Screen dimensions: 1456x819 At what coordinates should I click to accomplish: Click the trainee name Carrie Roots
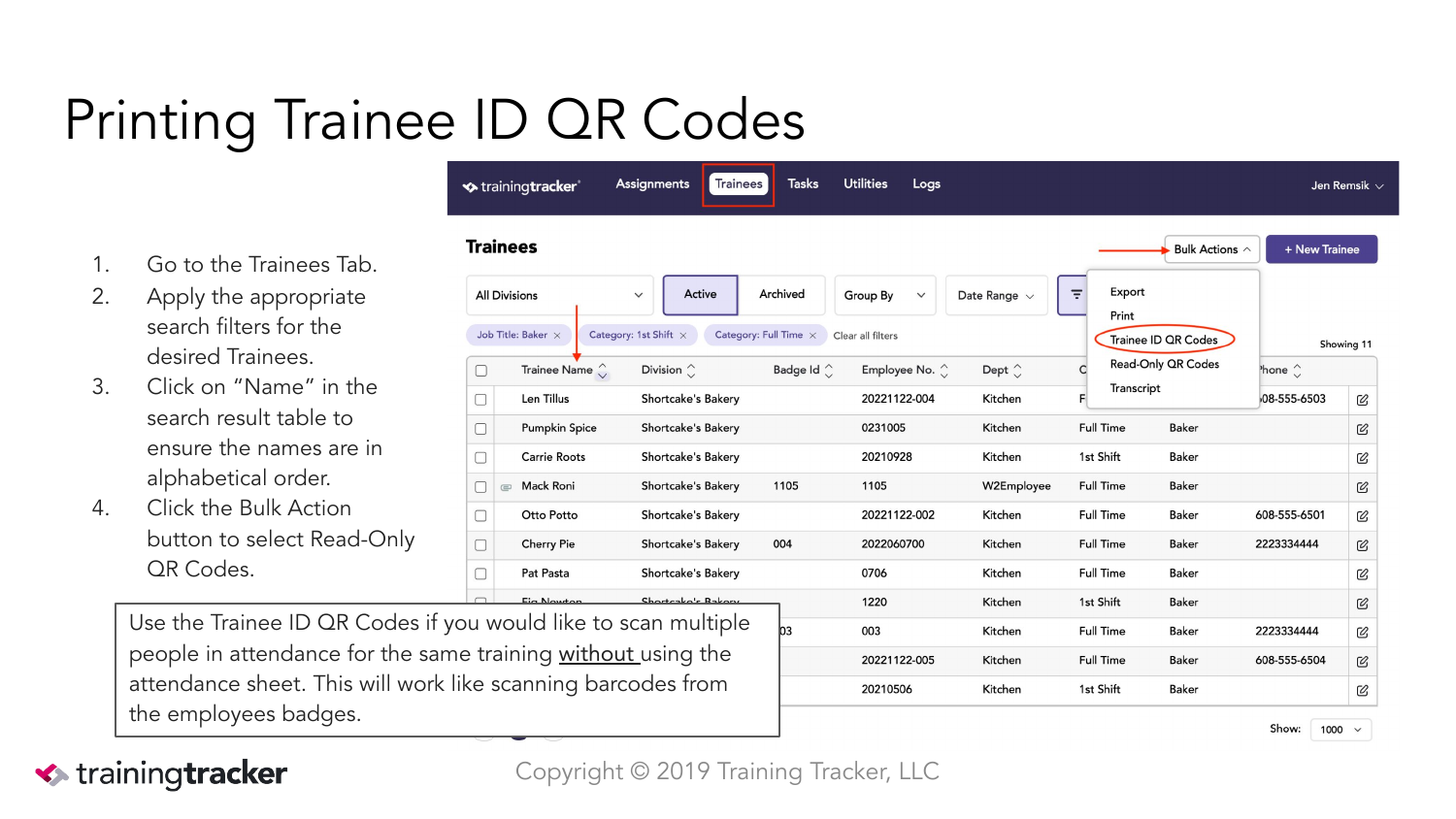[553, 457]
